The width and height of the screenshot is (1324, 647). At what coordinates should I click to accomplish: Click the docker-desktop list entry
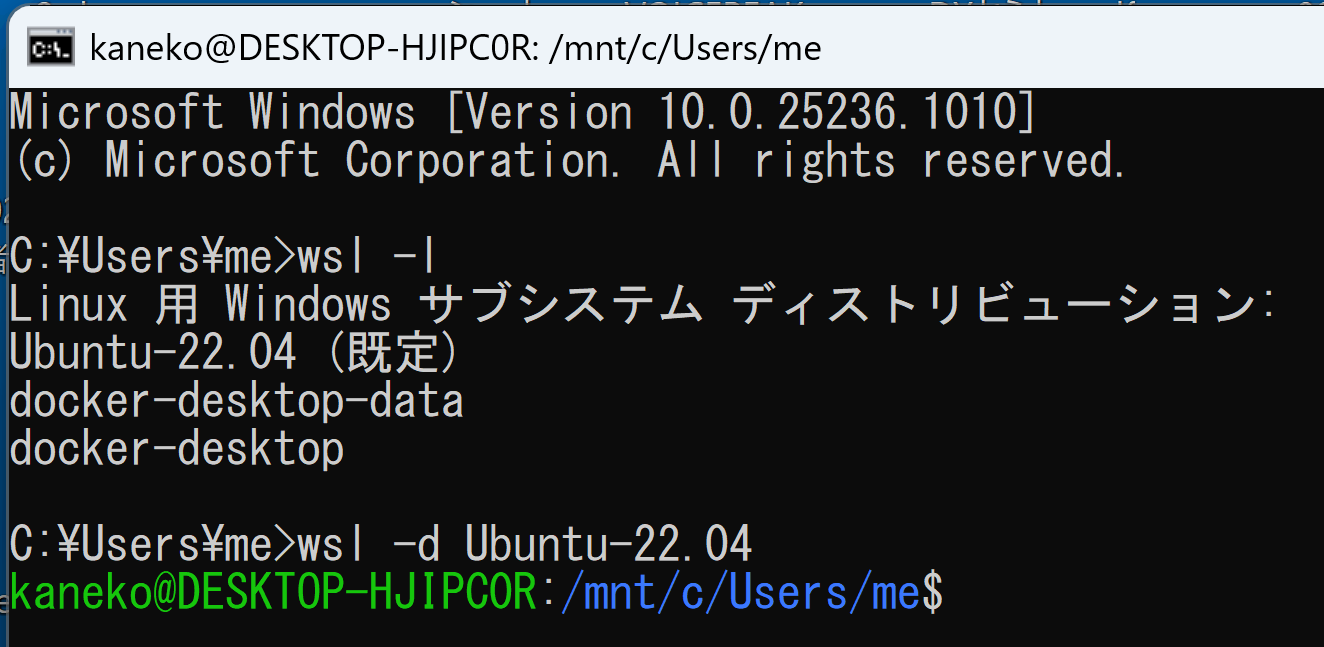tap(177, 449)
